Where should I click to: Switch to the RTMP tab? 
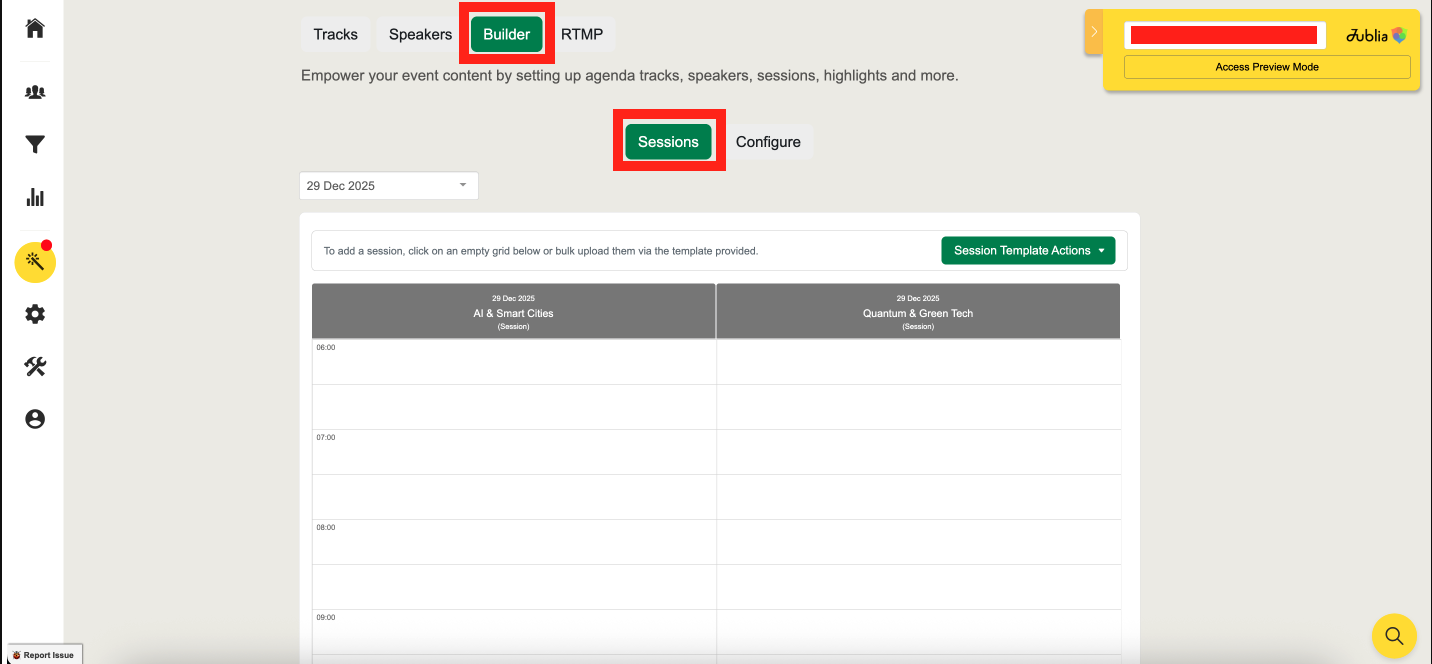click(582, 34)
